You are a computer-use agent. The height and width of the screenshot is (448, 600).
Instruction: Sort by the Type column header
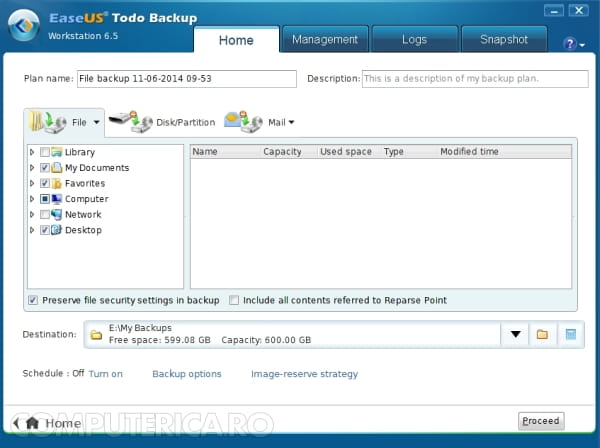[394, 152]
